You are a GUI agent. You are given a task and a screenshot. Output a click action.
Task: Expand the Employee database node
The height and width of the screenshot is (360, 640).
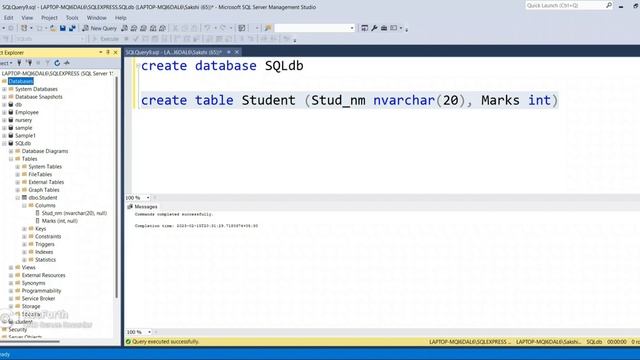click(x=4, y=112)
